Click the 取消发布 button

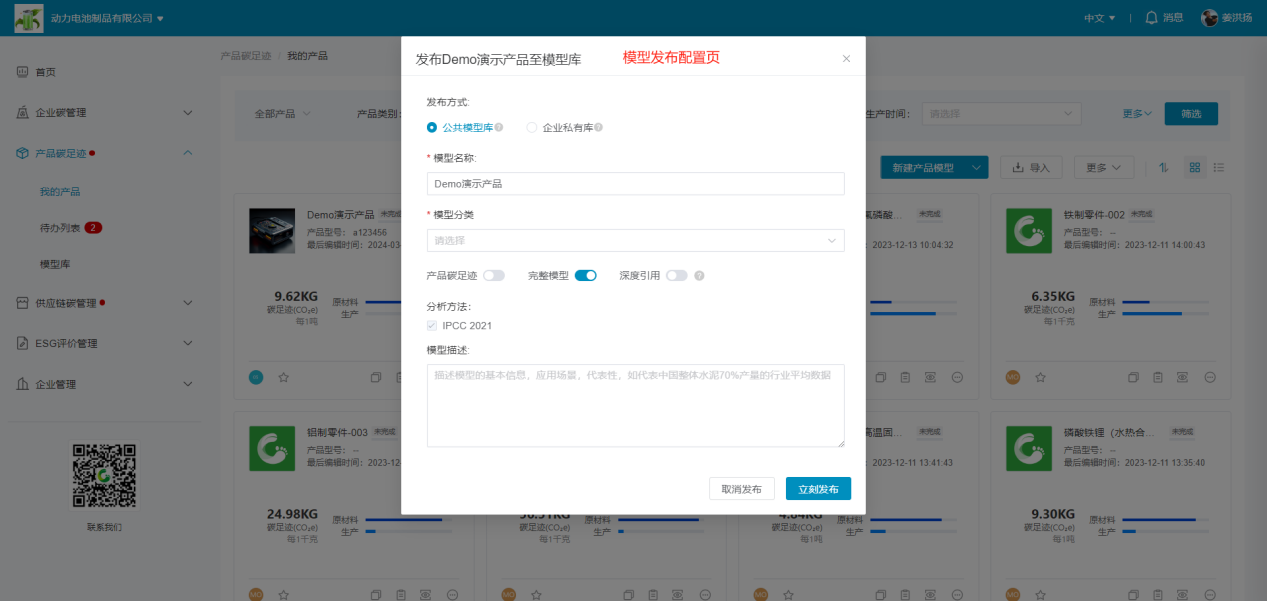[741, 489]
